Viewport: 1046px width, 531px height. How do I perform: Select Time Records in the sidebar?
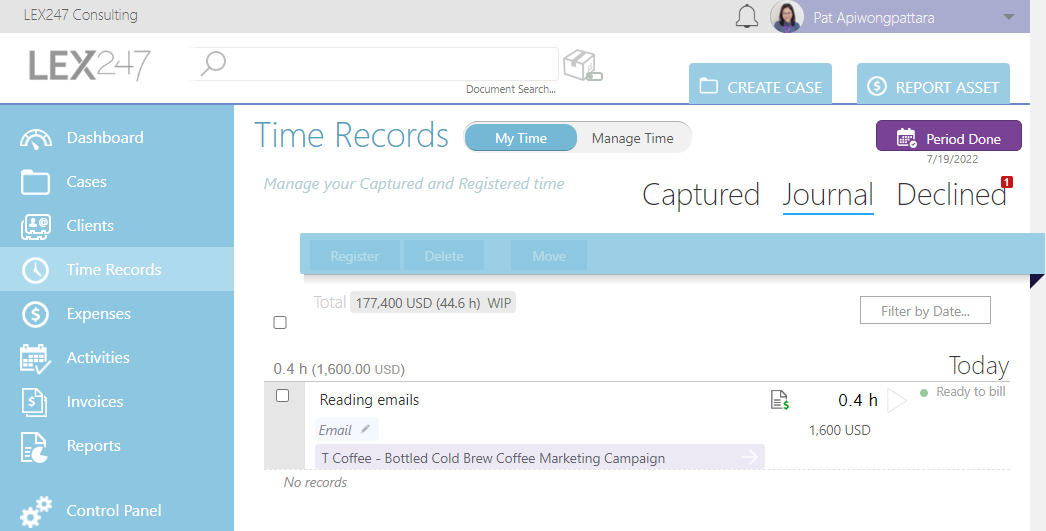pyautogui.click(x=117, y=270)
